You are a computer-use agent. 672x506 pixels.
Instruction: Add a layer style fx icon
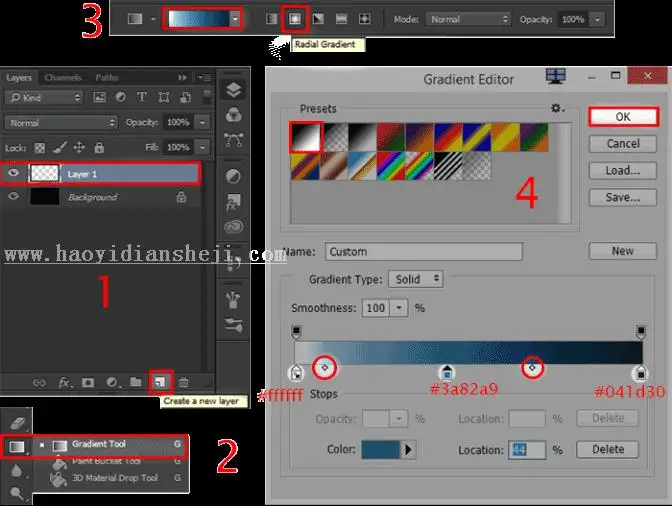coord(64,383)
